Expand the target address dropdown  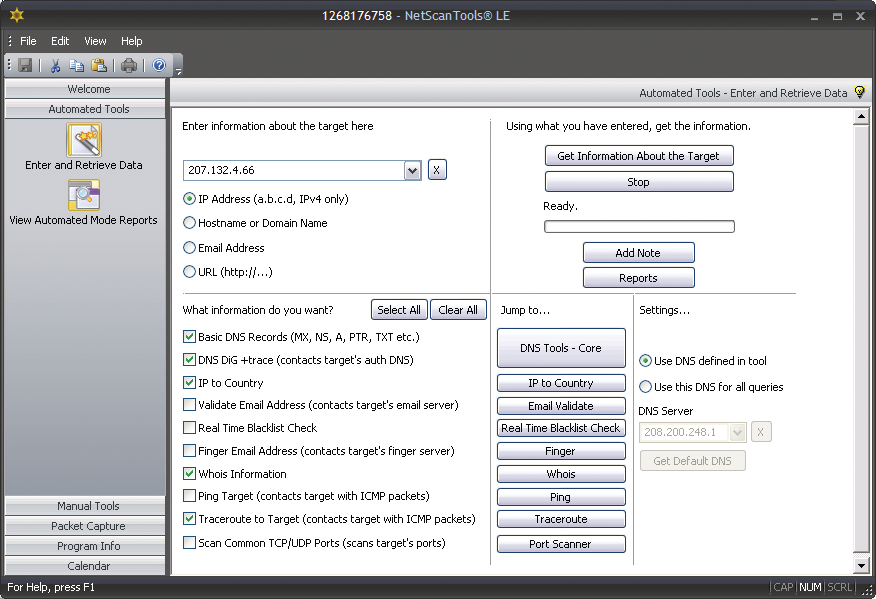(x=412, y=170)
